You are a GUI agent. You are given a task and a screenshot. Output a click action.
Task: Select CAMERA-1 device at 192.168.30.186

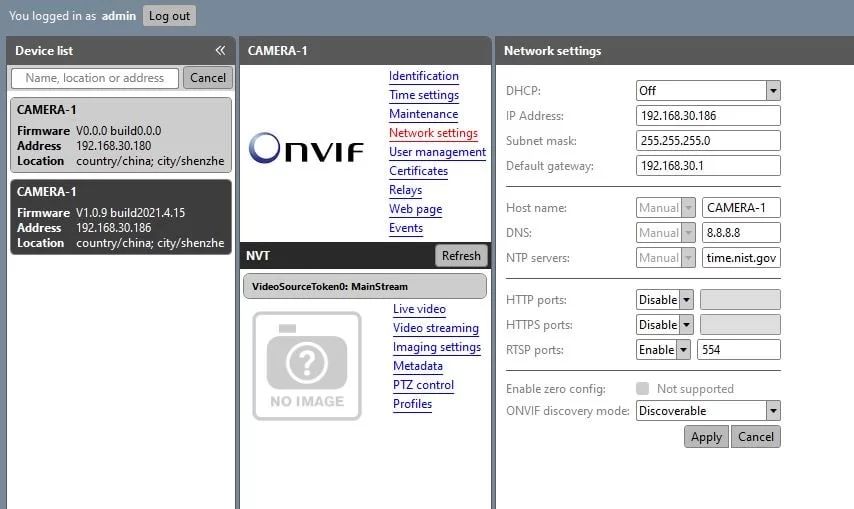pos(121,217)
